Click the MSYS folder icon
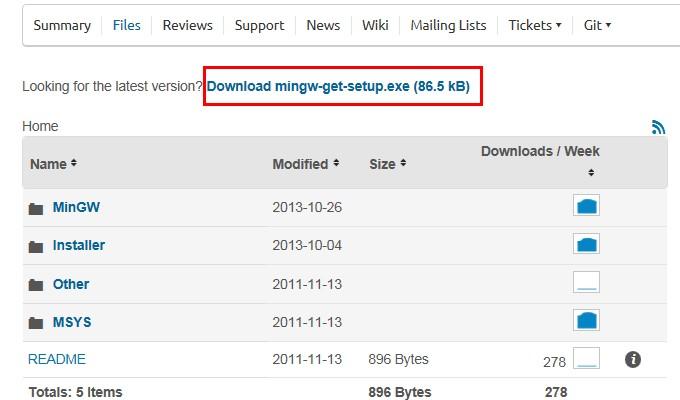 pos(36,323)
